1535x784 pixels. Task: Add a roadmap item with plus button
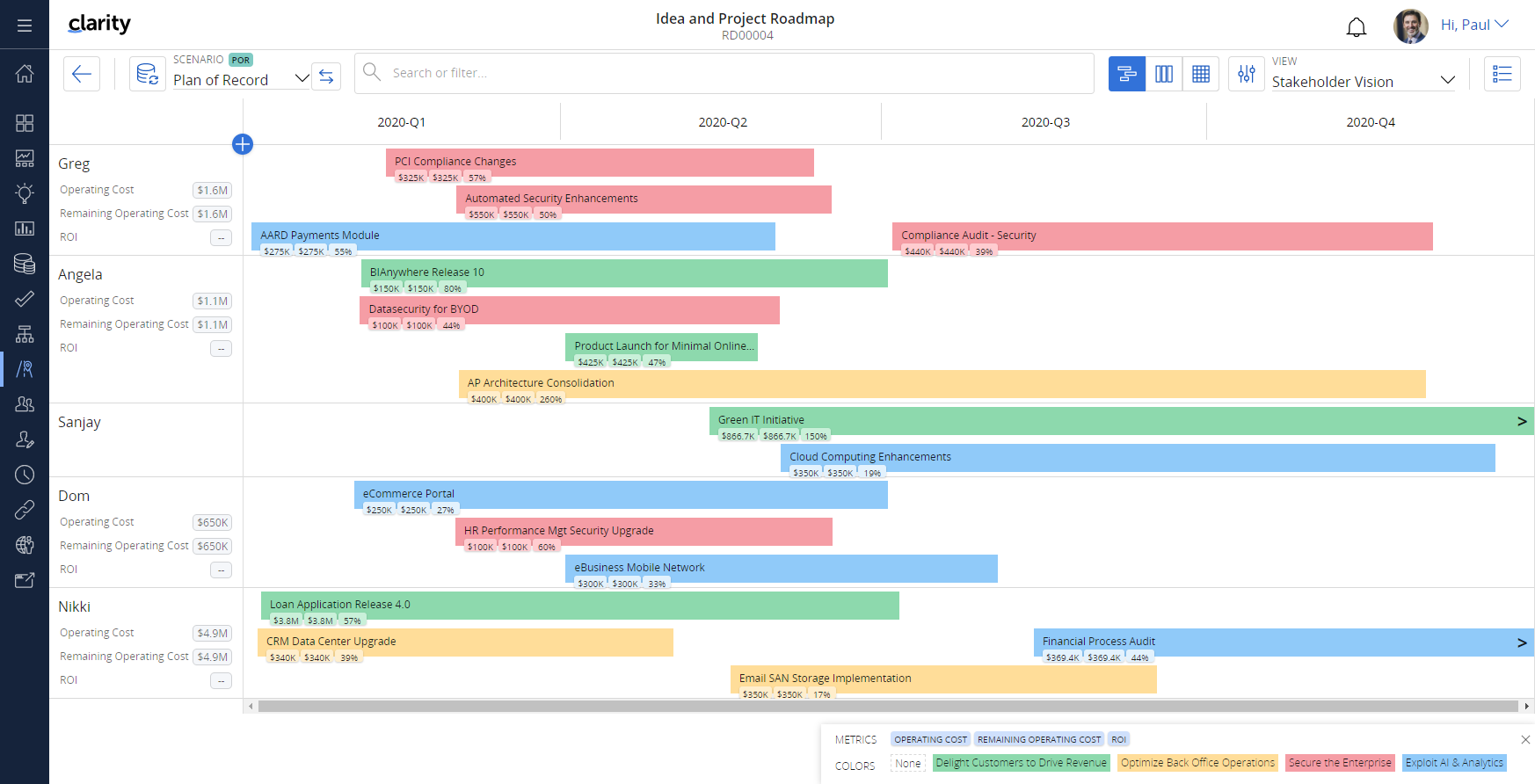243,144
